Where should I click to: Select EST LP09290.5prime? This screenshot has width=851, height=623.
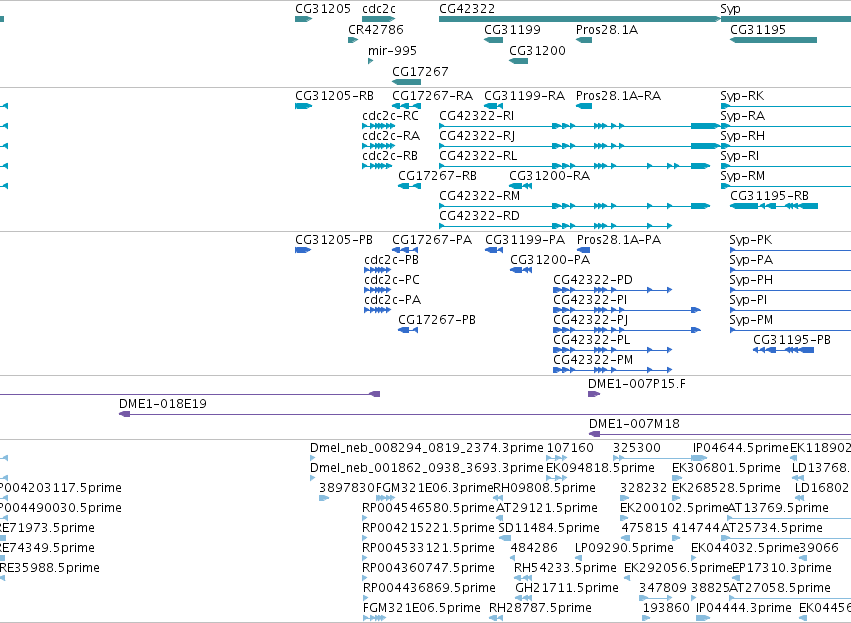click(x=577, y=558)
